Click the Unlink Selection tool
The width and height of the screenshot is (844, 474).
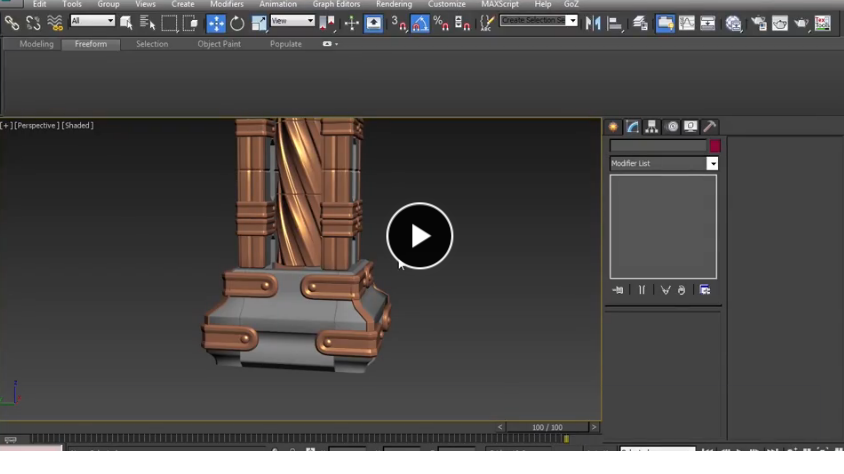click(33, 23)
